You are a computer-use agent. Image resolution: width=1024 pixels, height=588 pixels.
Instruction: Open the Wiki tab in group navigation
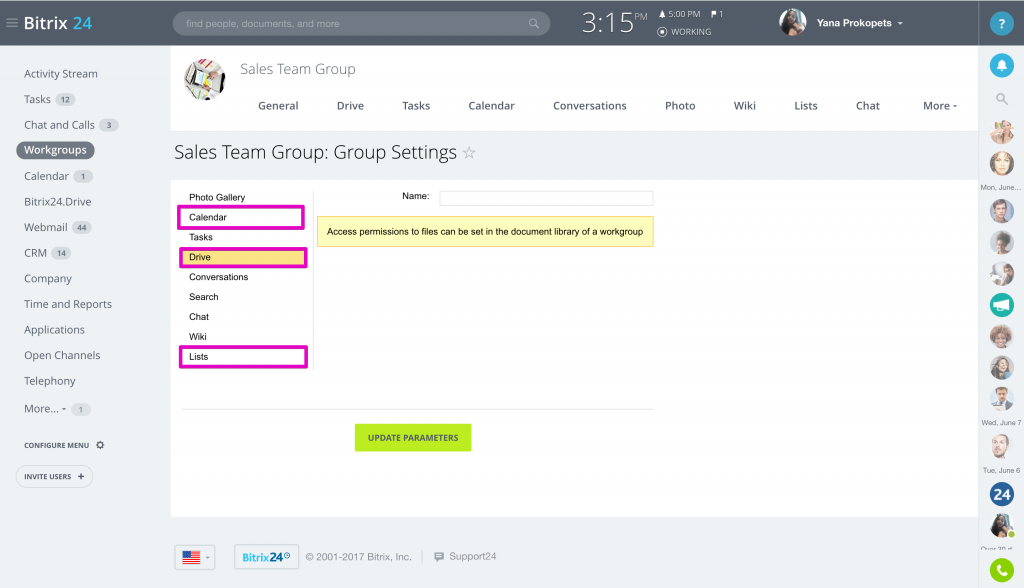(744, 106)
